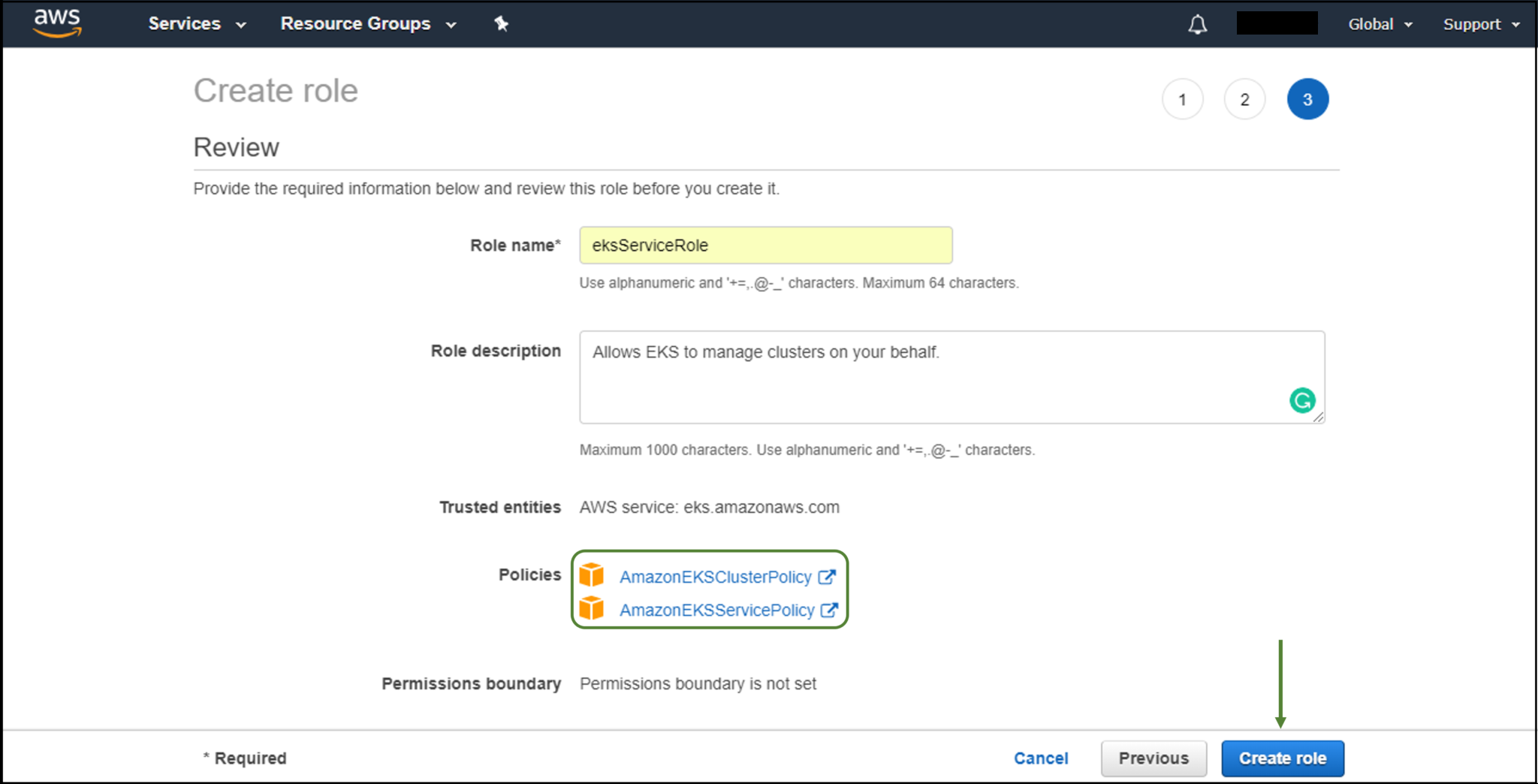Expand the Services menu
The image size is (1538, 784).
[198, 24]
